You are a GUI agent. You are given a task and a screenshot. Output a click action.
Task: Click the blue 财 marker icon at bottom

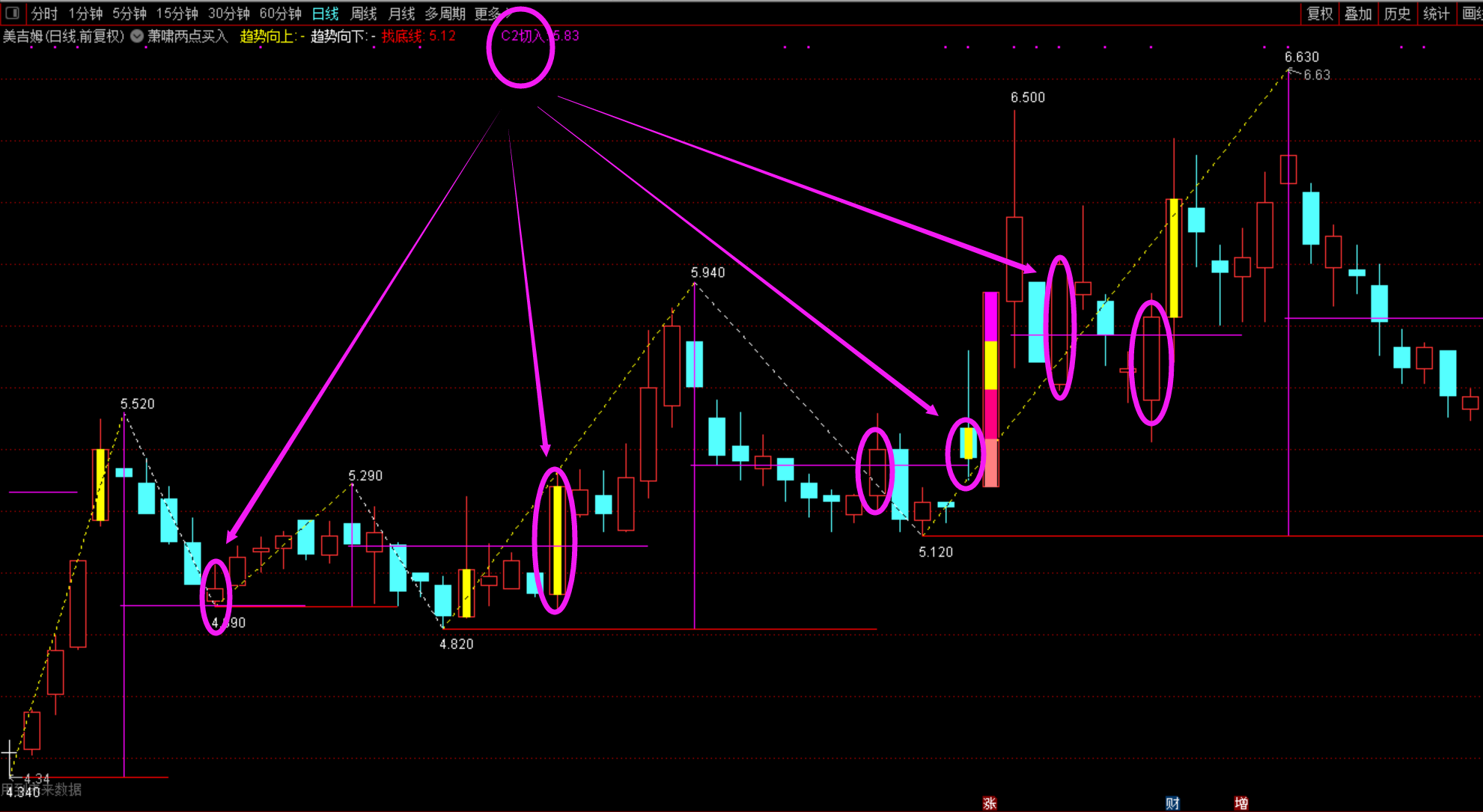[x=1172, y=803]
